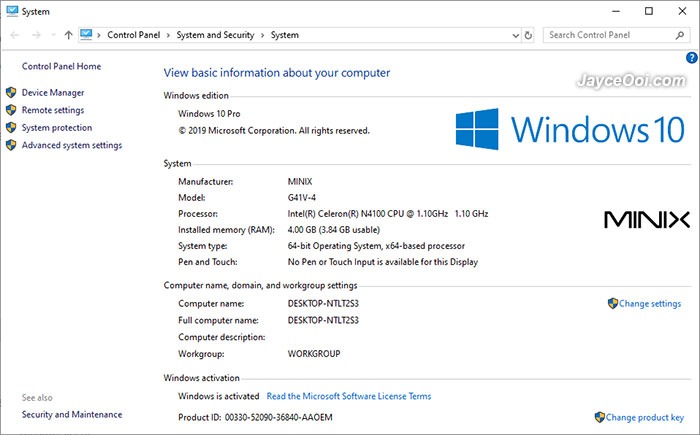Expand chevron after System and Security breadcrumb
The height and width of the screenshot is (435, 700).
(262, 35)
